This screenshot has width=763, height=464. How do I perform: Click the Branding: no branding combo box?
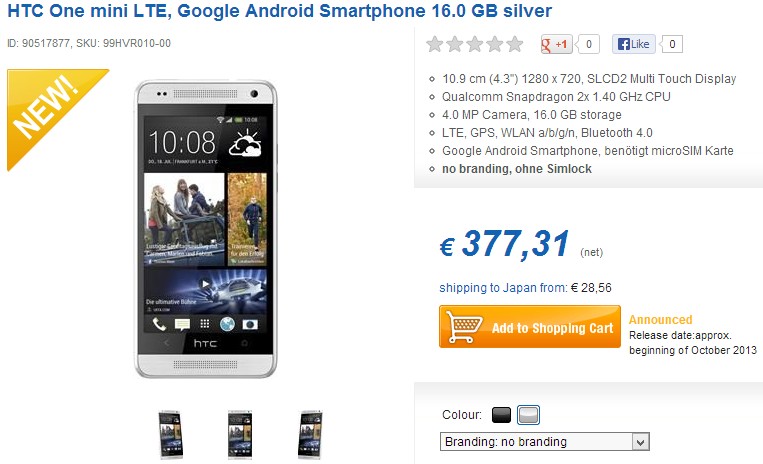[x=545, y=442]
